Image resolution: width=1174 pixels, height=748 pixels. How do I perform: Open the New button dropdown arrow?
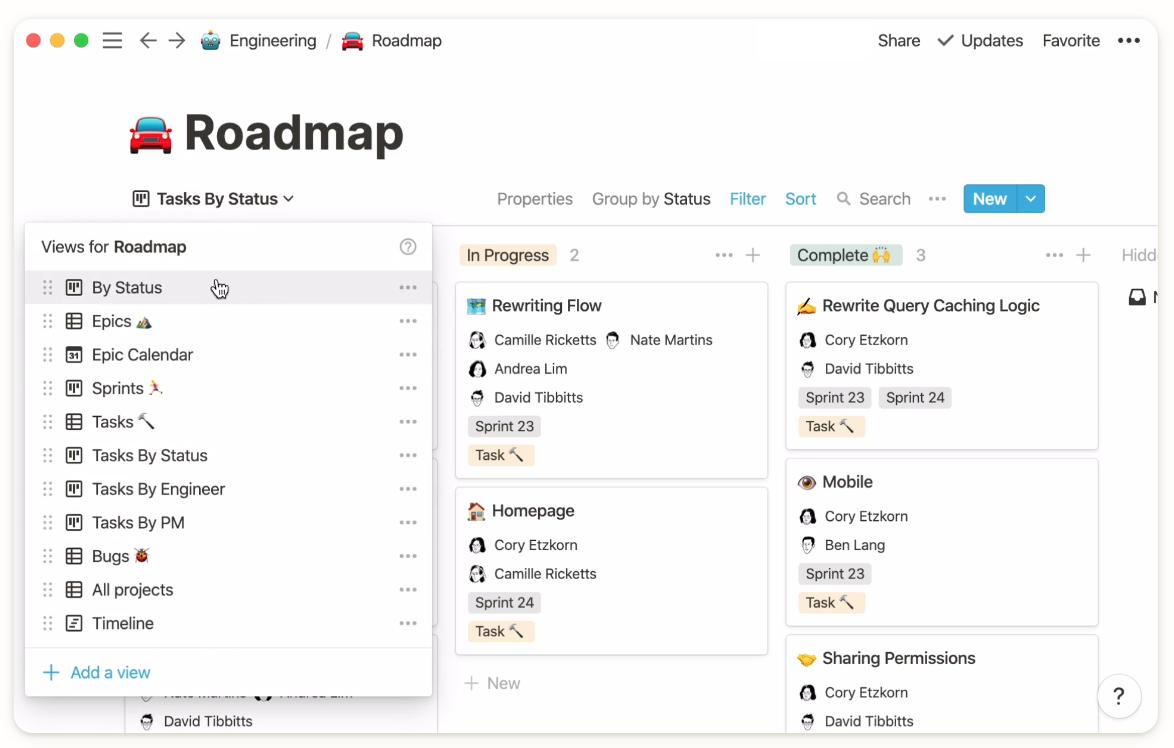coord(1031,199)
